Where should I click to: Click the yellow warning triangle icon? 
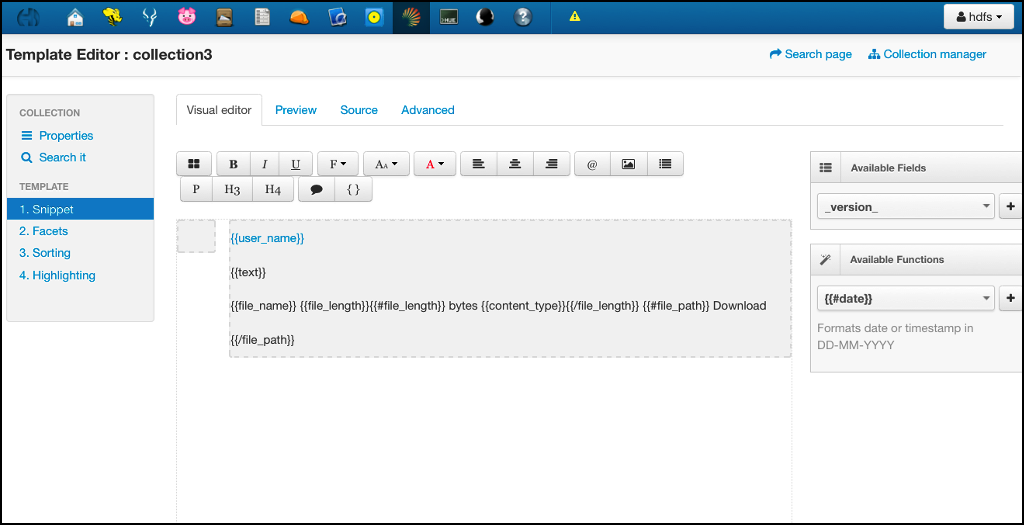tap(575, 17)
